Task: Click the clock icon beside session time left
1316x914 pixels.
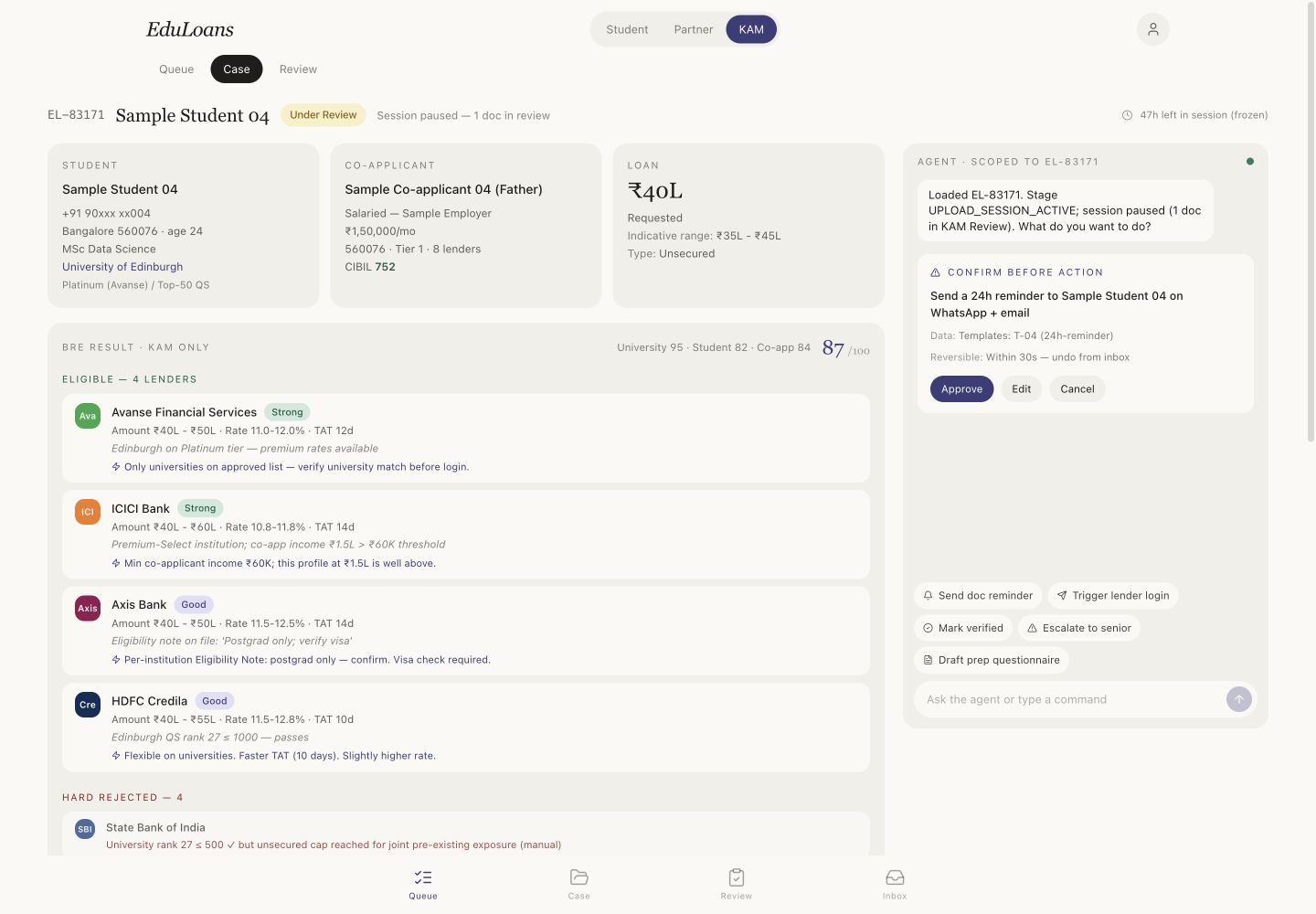Action: point(1127,115)
